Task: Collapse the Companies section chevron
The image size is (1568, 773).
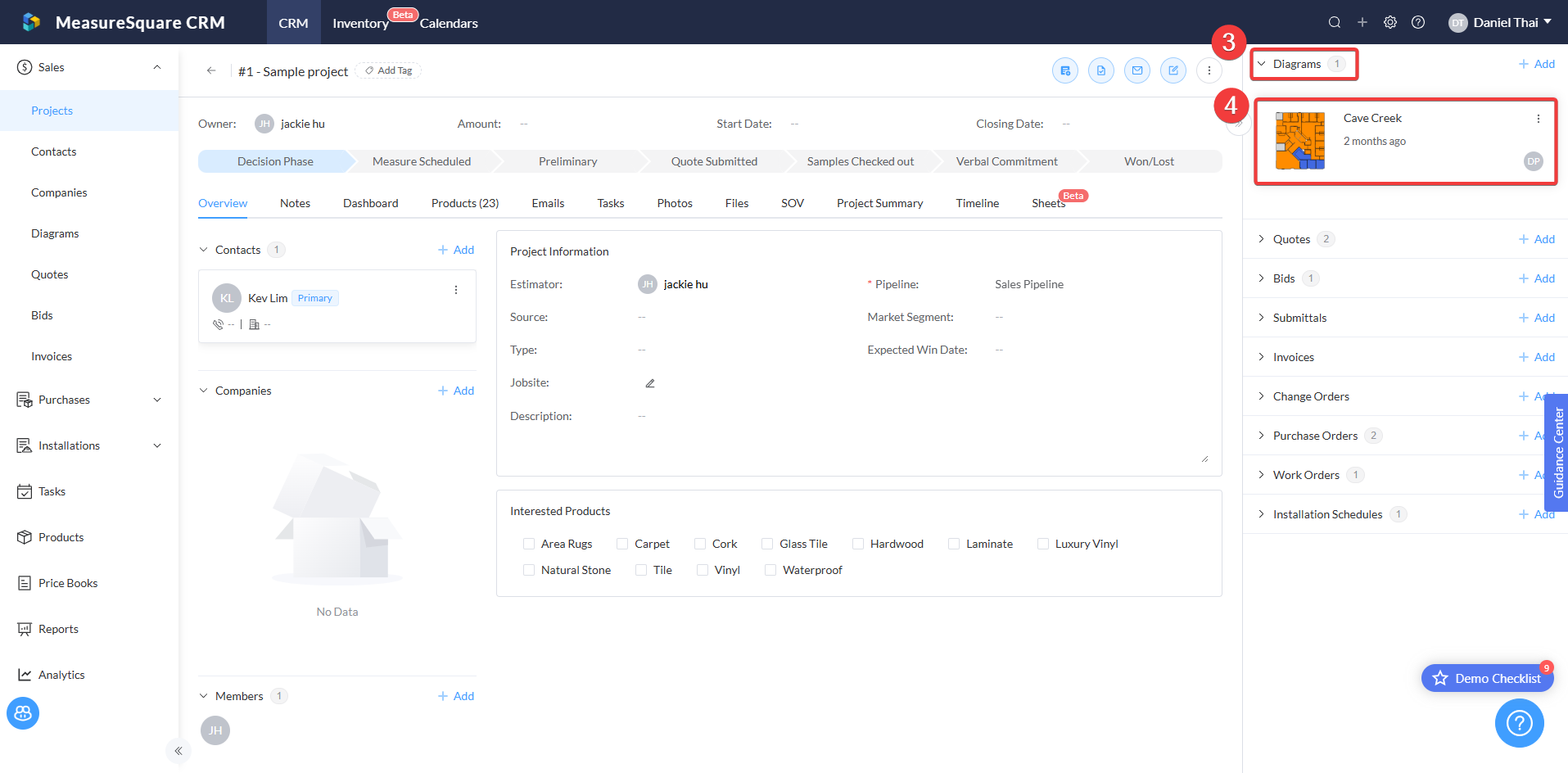Action: click(204, 391)
